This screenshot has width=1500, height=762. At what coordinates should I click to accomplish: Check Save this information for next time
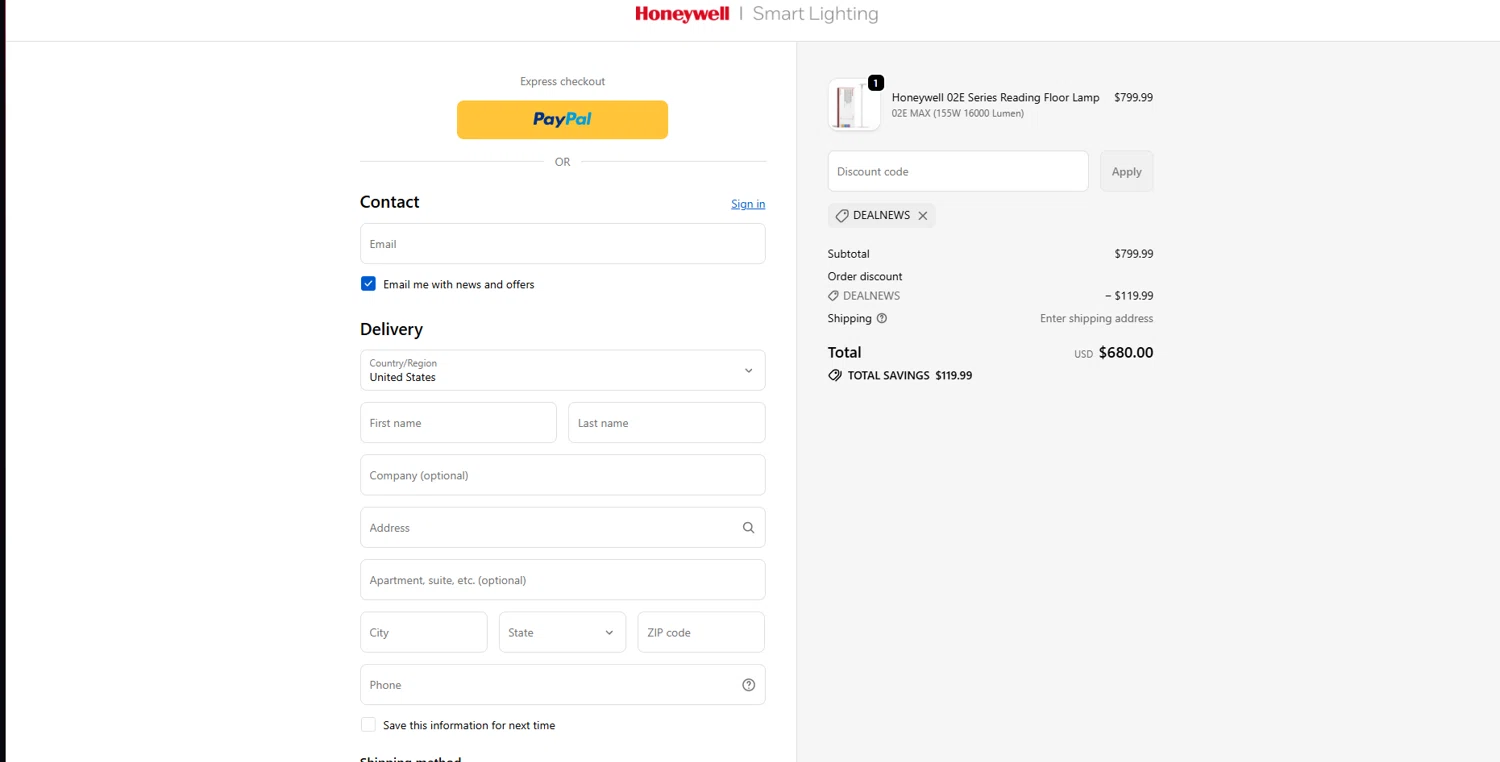tap(368, 725)
